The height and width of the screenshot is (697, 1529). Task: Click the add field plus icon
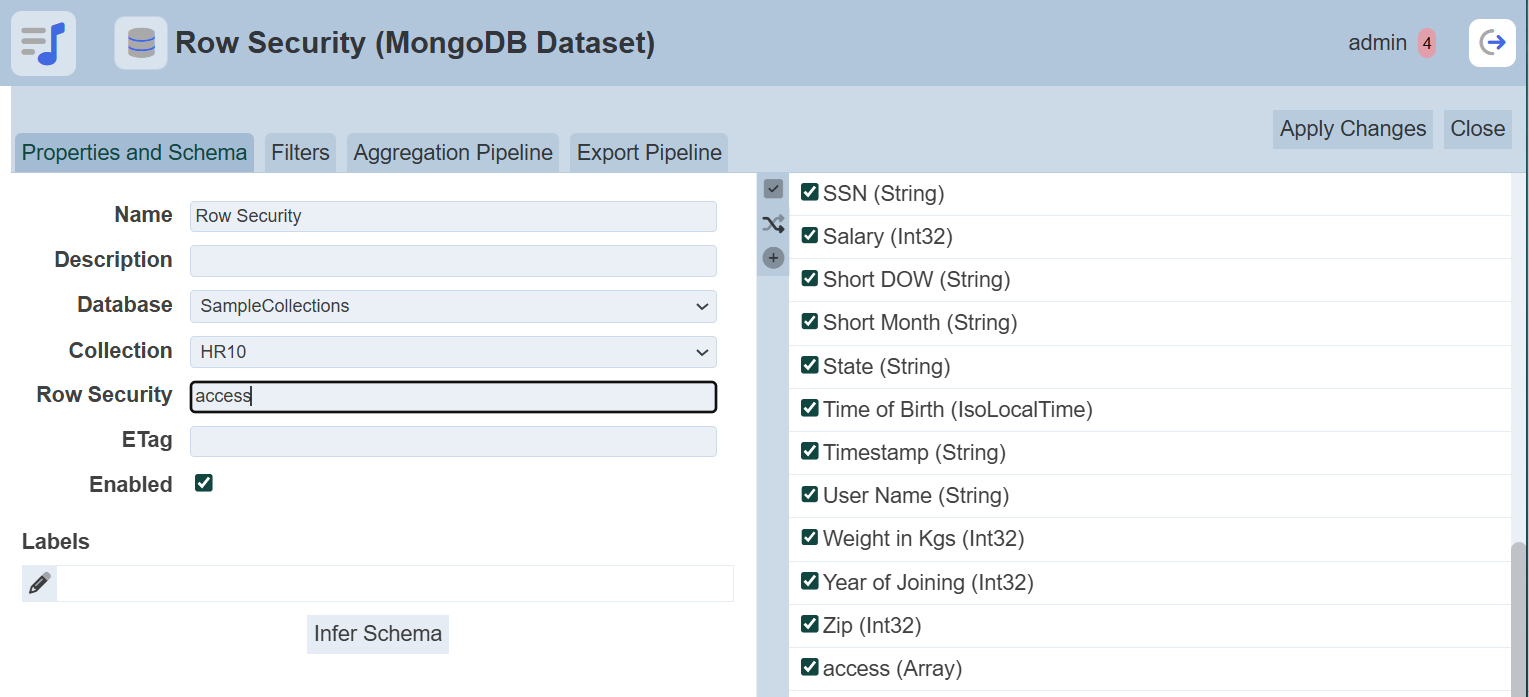click(x=773, y=258)
